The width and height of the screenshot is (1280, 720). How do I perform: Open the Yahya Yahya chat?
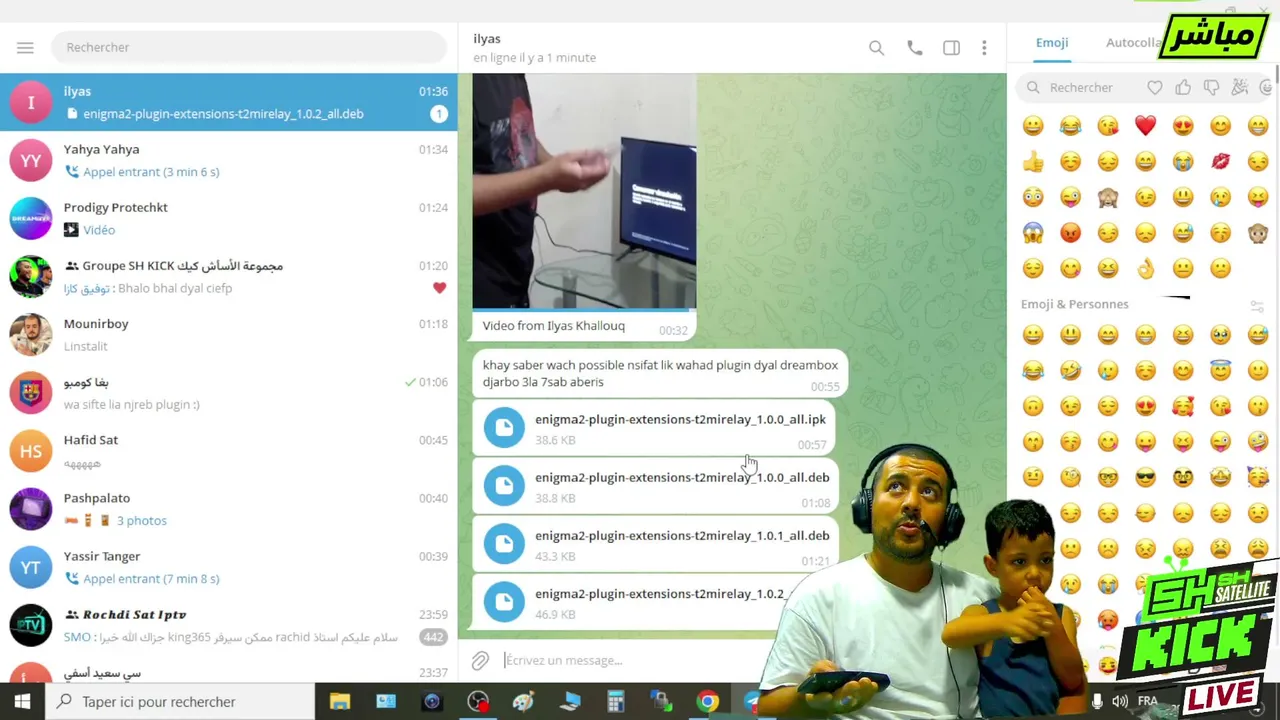coord(228,160)
